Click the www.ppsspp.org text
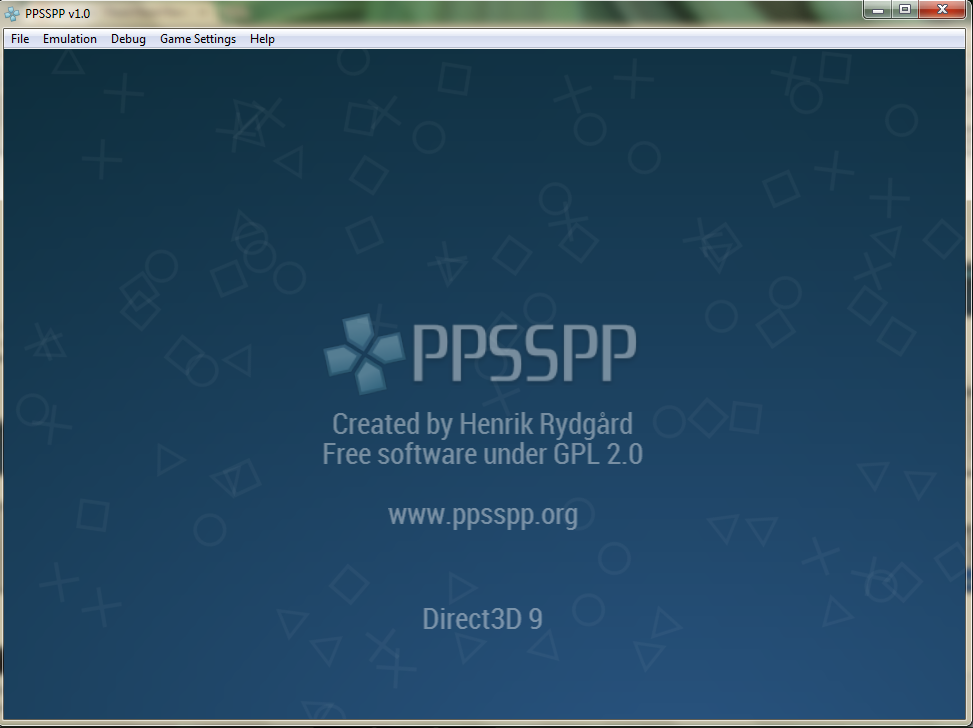 tap(483, 515)
